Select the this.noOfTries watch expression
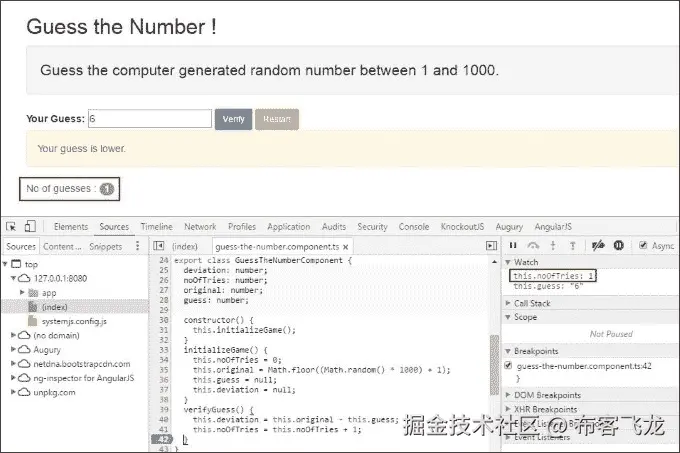 [x=553, y=276]
